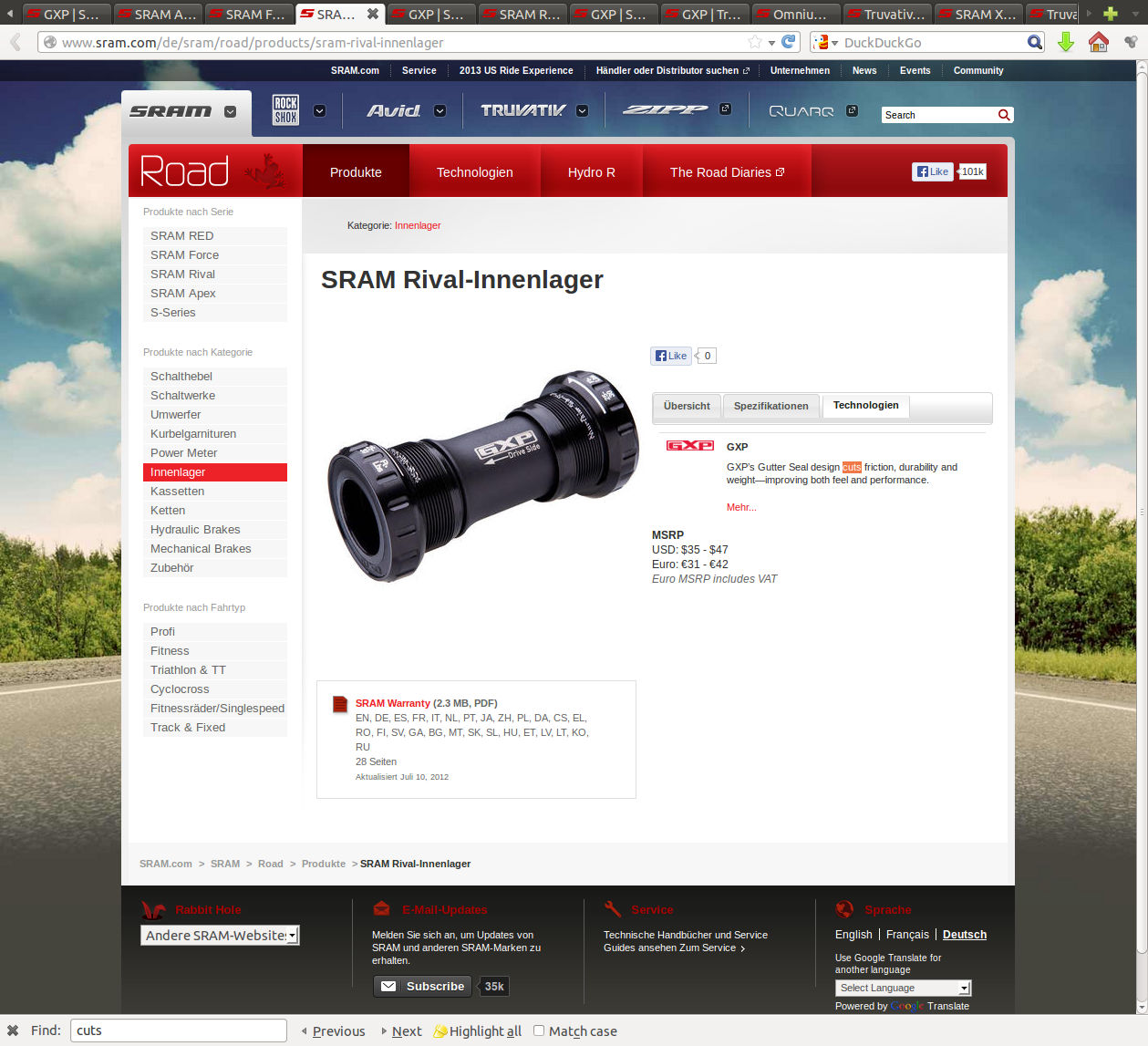Expand the RockShox dropdown arrow
Screen dimensions: 1148x1046
319,110
